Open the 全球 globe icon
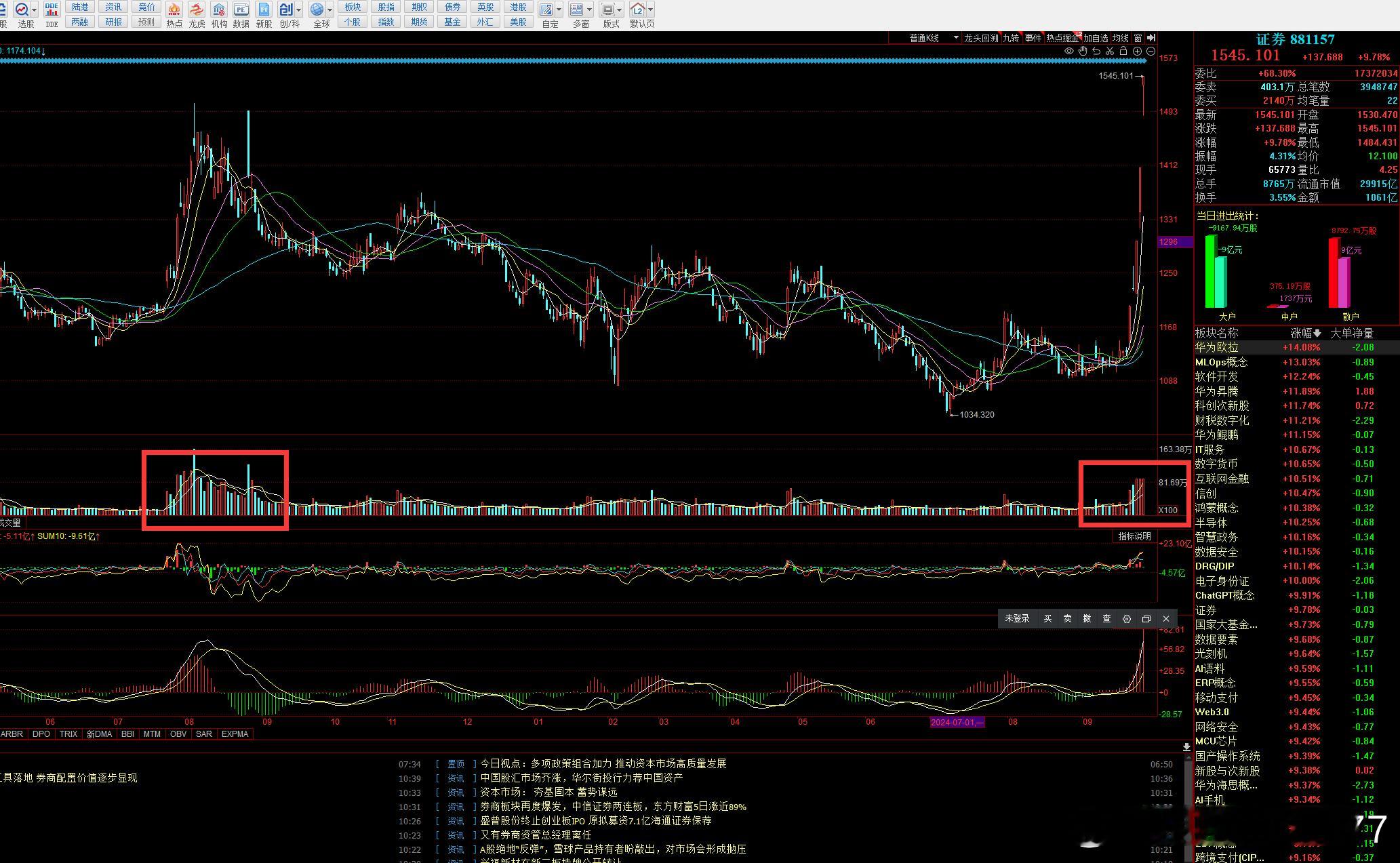 point(317,9)
